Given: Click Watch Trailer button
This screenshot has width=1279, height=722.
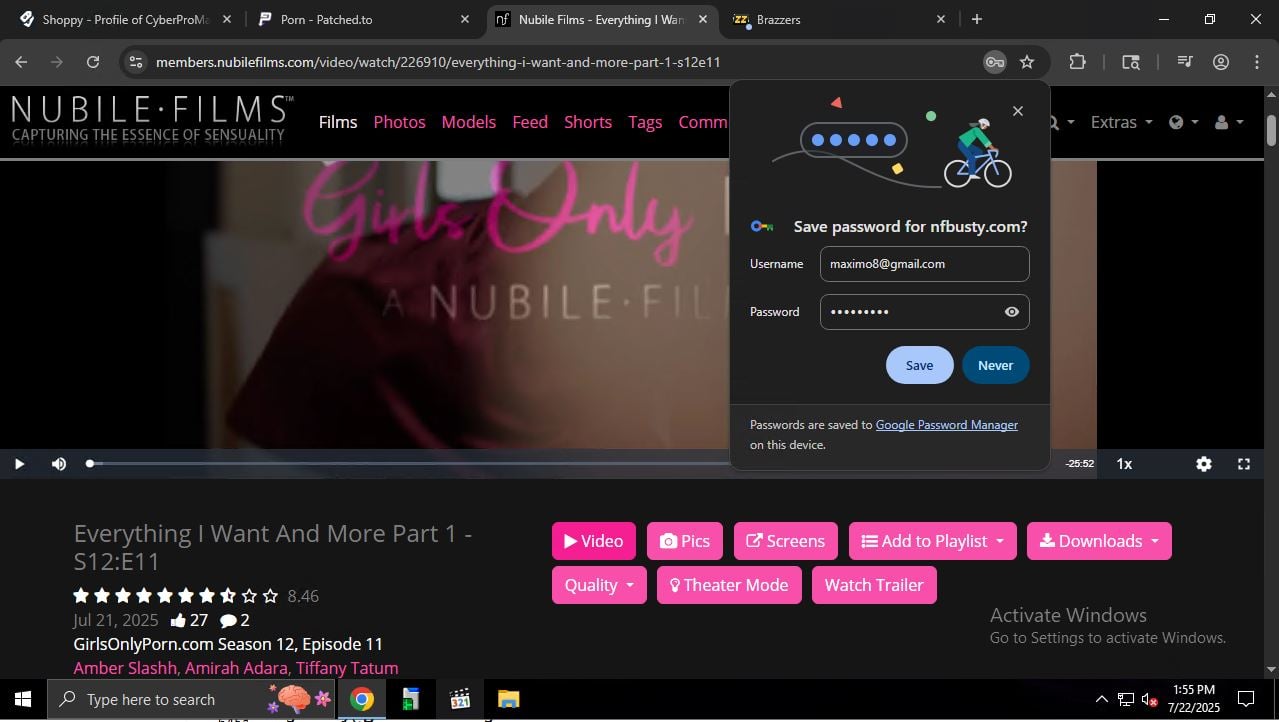Looking at the screenshot, I should point(874,585).
